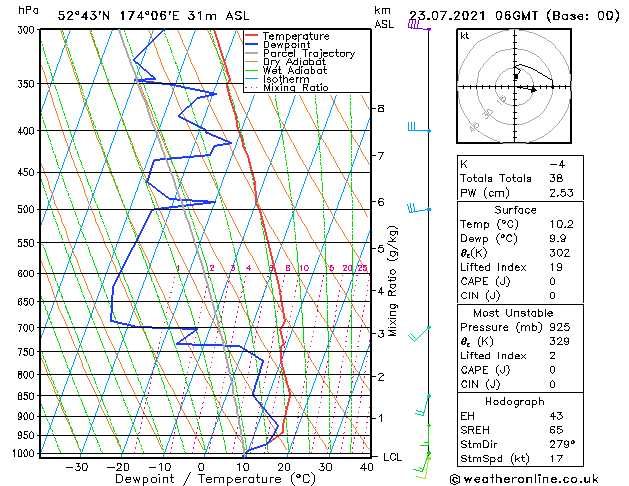Click the '850' pressure level label

[x=28, y=396]
